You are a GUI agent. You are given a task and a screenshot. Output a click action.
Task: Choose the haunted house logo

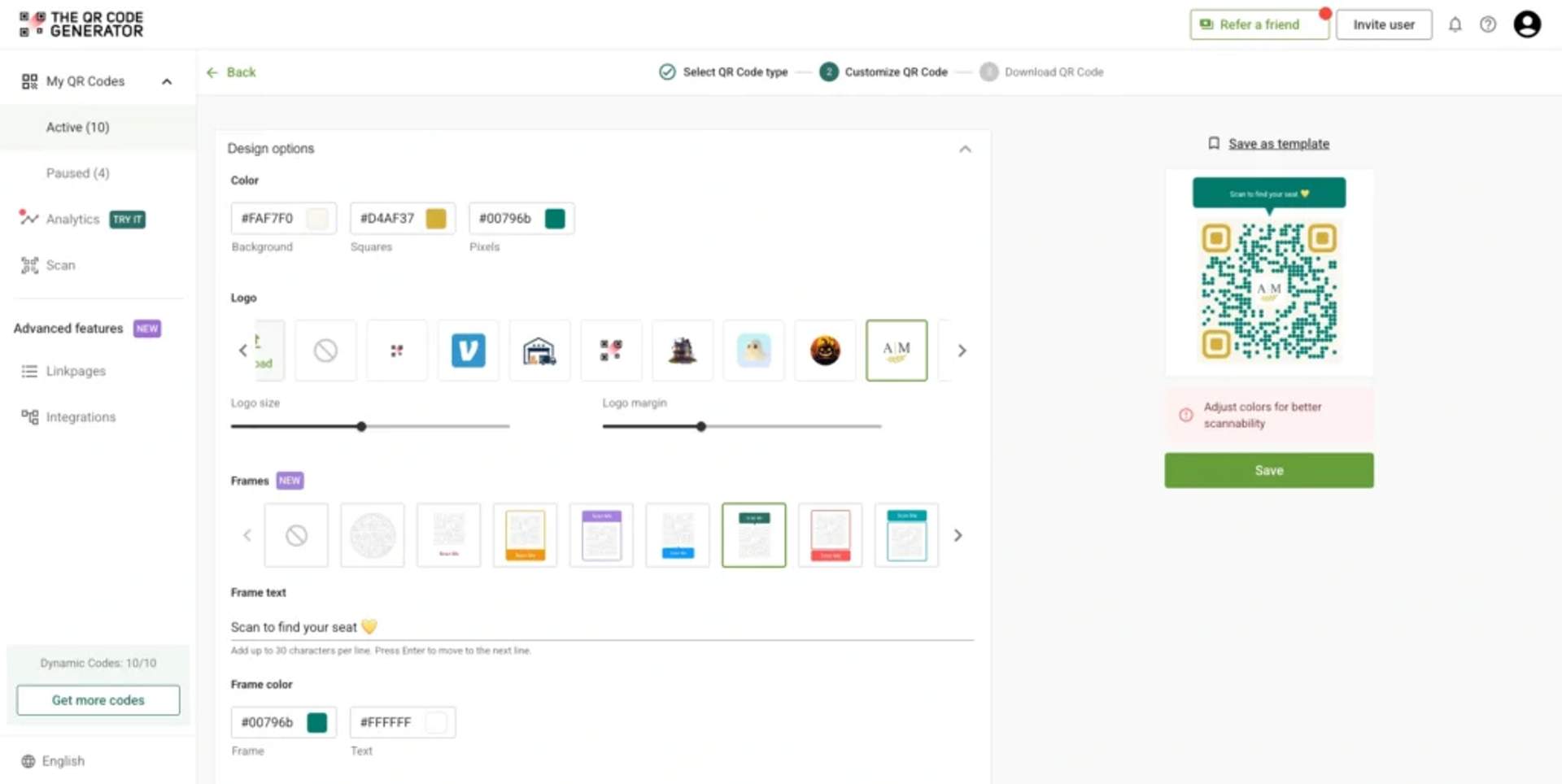coord(683,351)
